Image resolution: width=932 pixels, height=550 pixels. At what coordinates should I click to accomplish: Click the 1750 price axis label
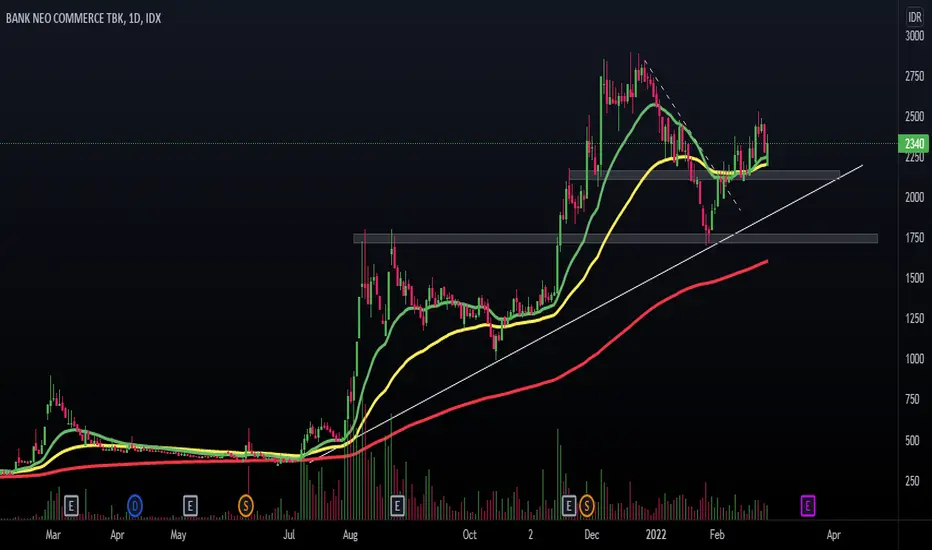(x=914, y=238)
